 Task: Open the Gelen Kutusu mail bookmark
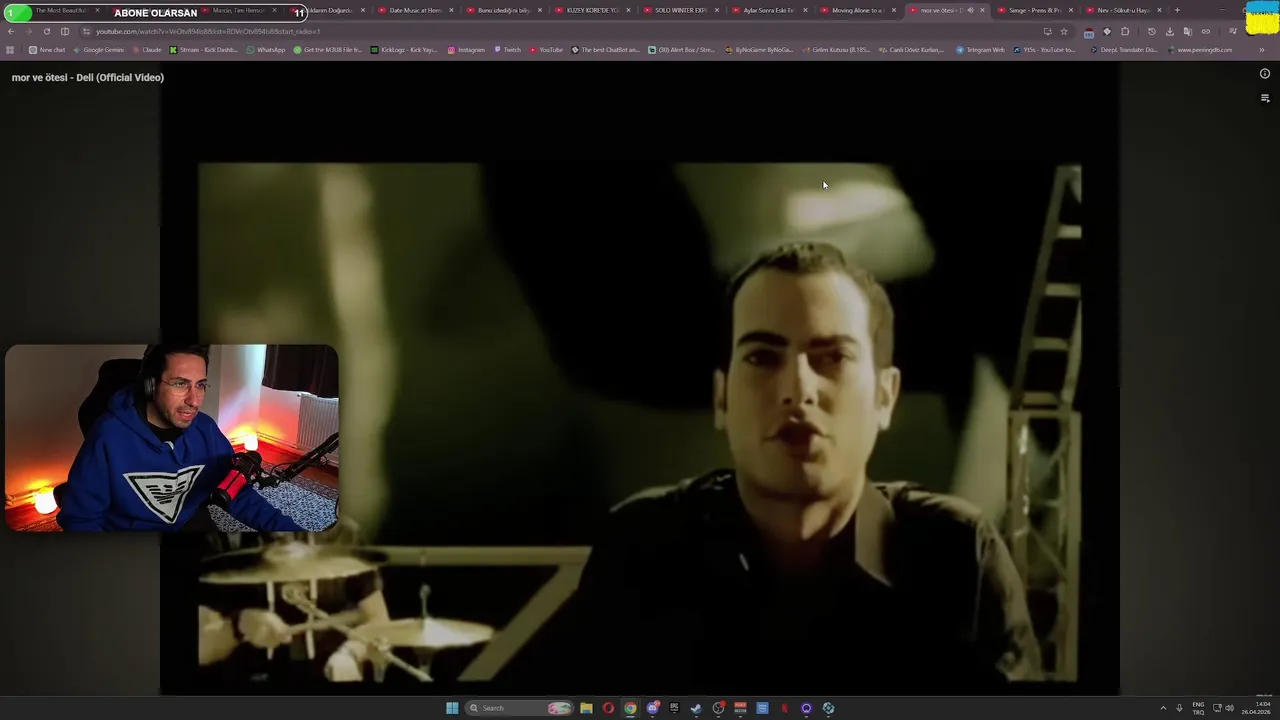pyautogui.click(x=836, y=50)
